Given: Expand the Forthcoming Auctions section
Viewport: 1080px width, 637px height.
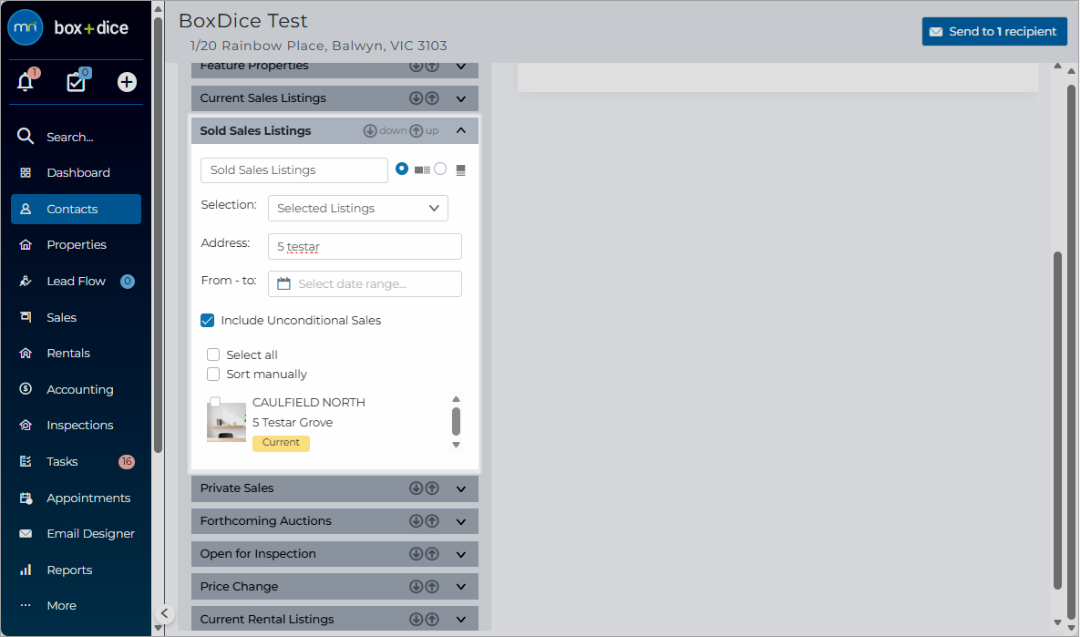Looking at the screenshot, I should click(x=461, y=521).
